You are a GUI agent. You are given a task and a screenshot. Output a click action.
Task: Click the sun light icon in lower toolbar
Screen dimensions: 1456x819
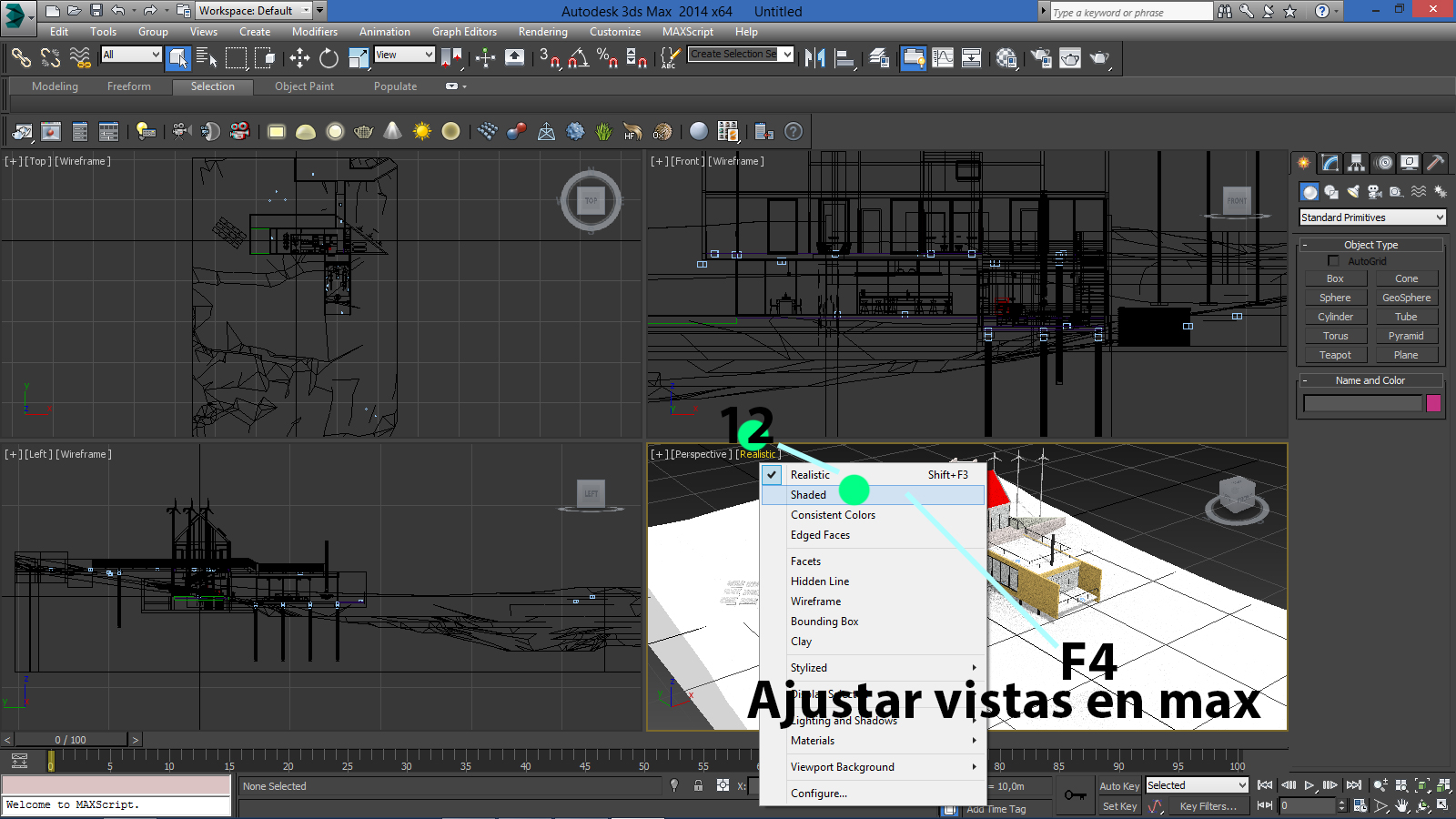pyautogui.click(x=421, y=131)
